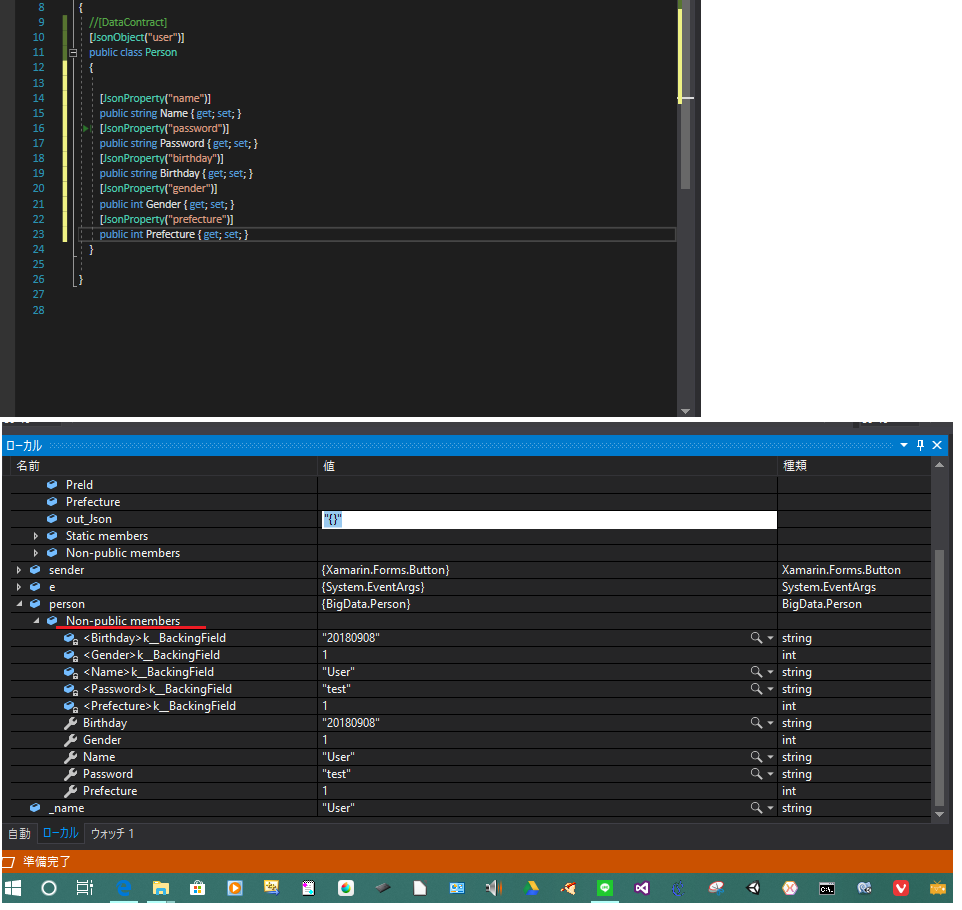Expand the sender variable node
Screen dimensions: 962x910
coord(17,569)
